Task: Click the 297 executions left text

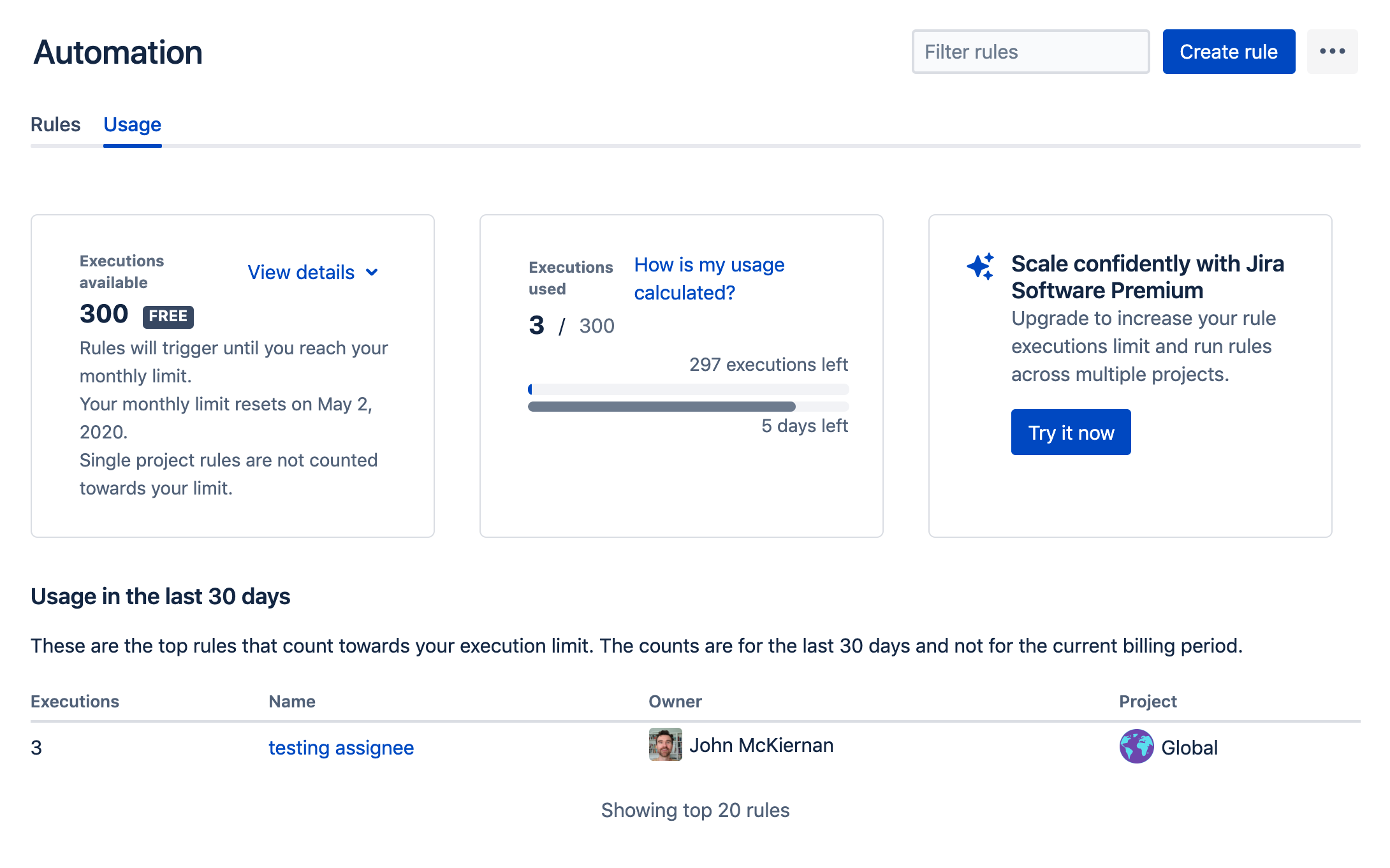Action: [x=768, y=365]
